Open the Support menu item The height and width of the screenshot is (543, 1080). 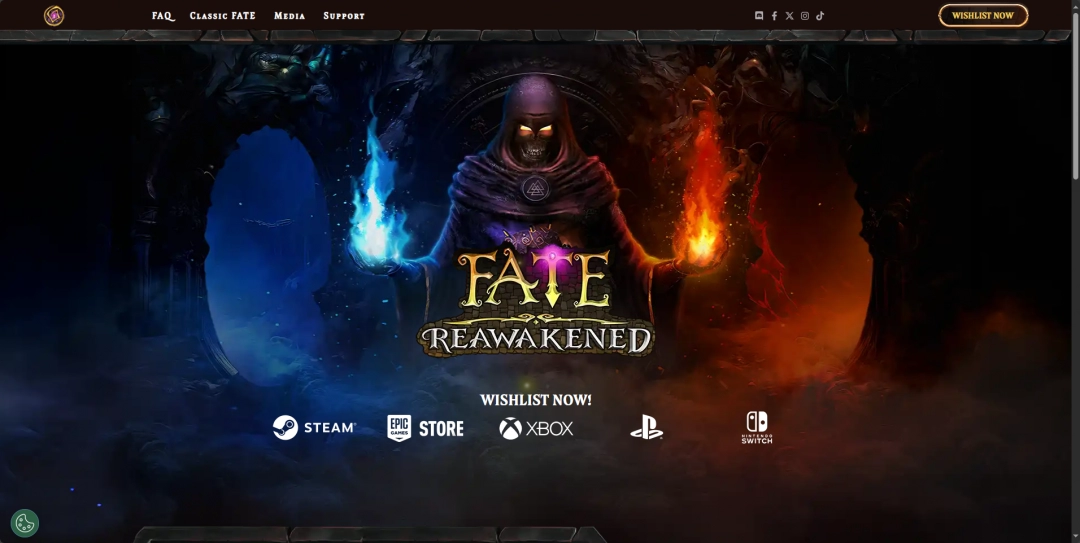coord(344,15)
